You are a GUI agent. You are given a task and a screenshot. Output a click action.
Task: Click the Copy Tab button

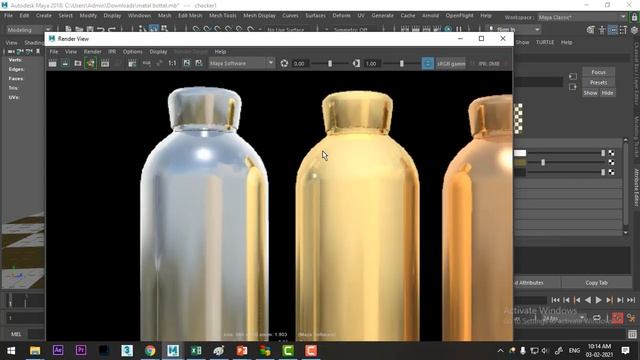point(596,282)
